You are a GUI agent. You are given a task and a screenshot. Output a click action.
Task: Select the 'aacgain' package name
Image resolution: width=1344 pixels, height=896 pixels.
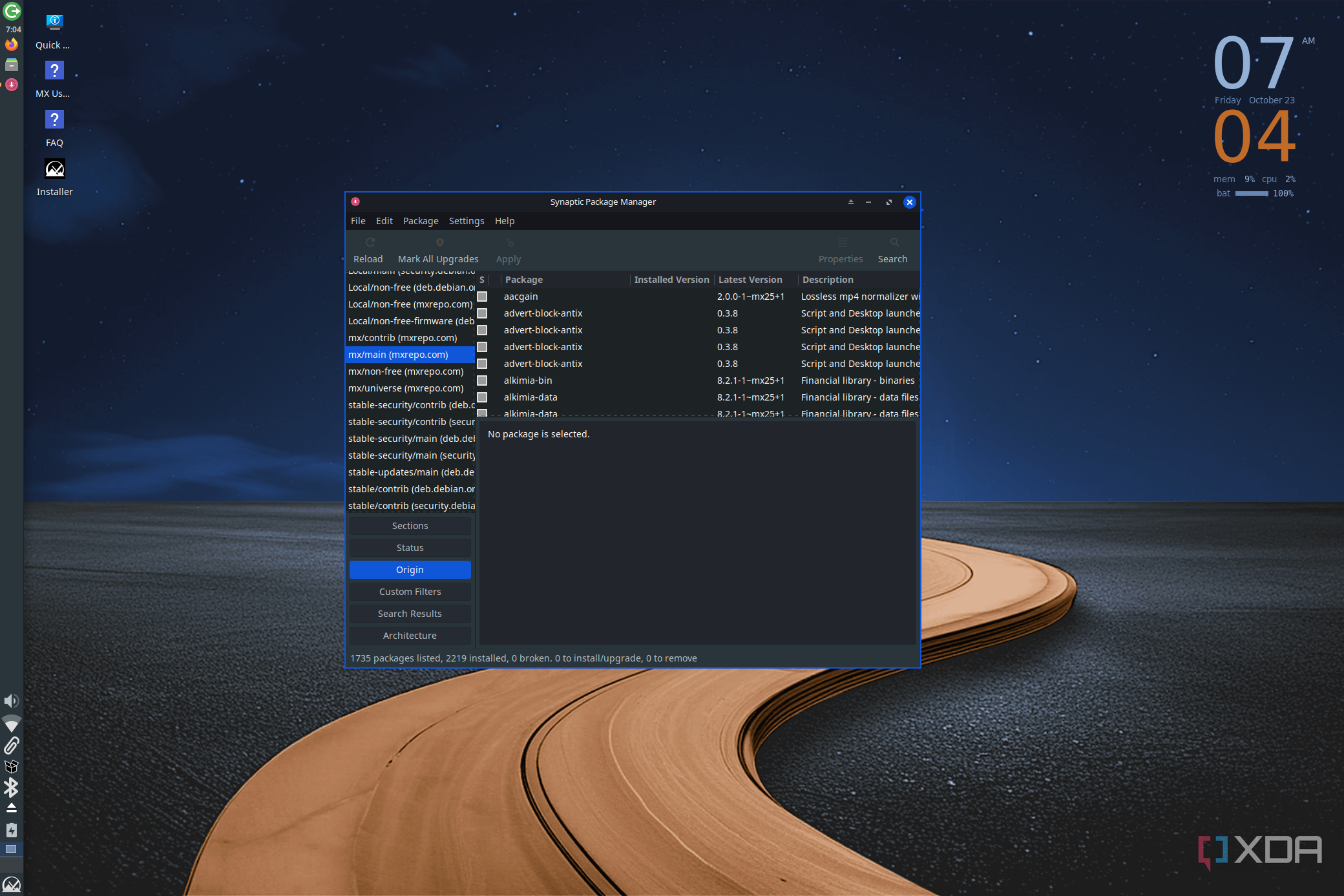(x=521, y=297)
